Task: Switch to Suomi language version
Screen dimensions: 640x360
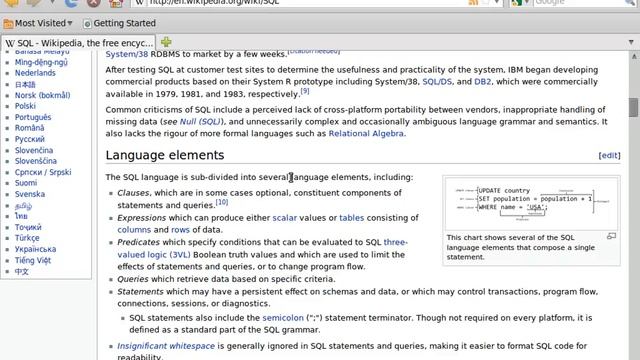Action: pyautogui.click(x=26, y=183)
